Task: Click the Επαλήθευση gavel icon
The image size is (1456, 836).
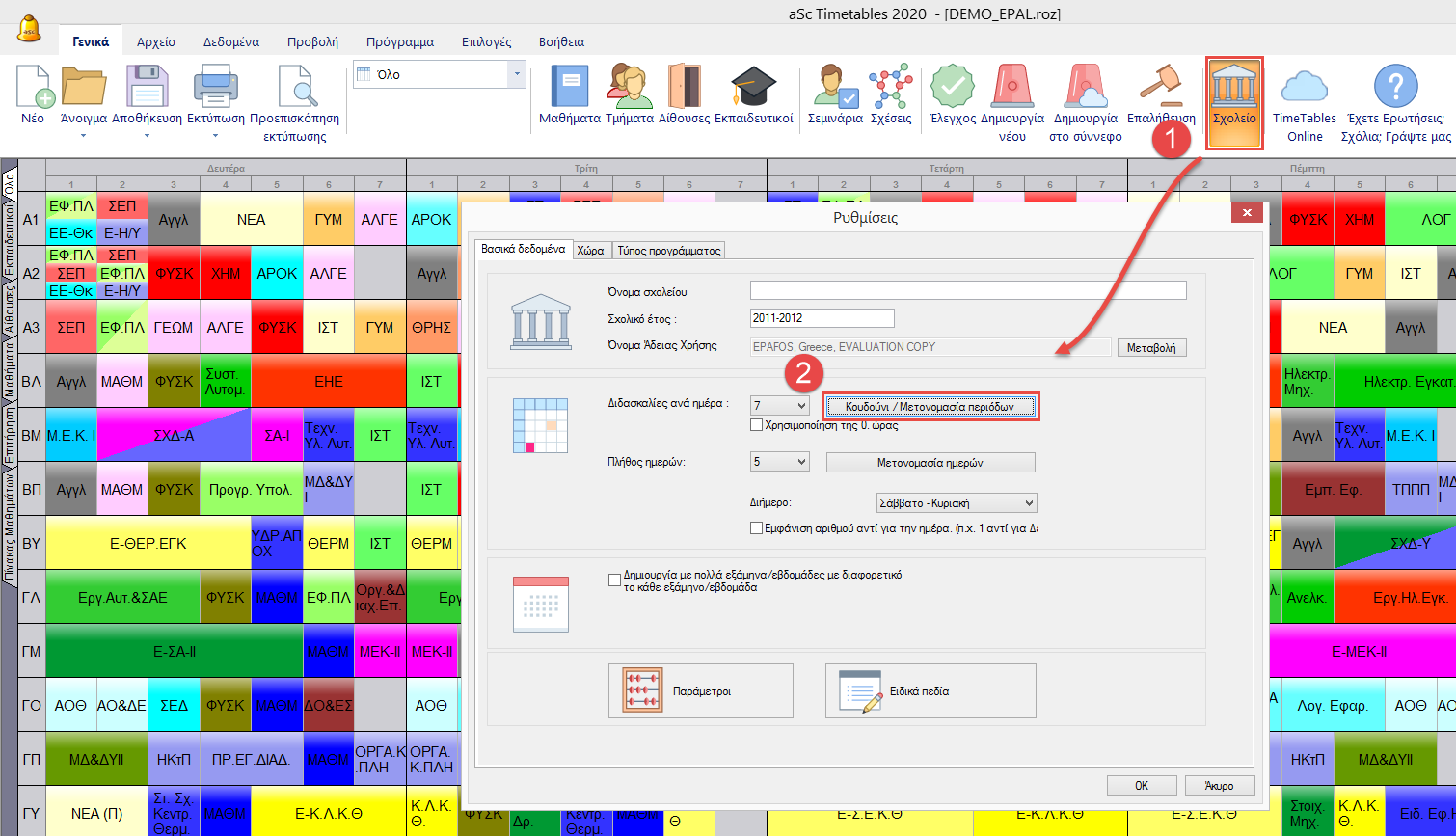Action: pyautogui.click(x=1161, y=88)
